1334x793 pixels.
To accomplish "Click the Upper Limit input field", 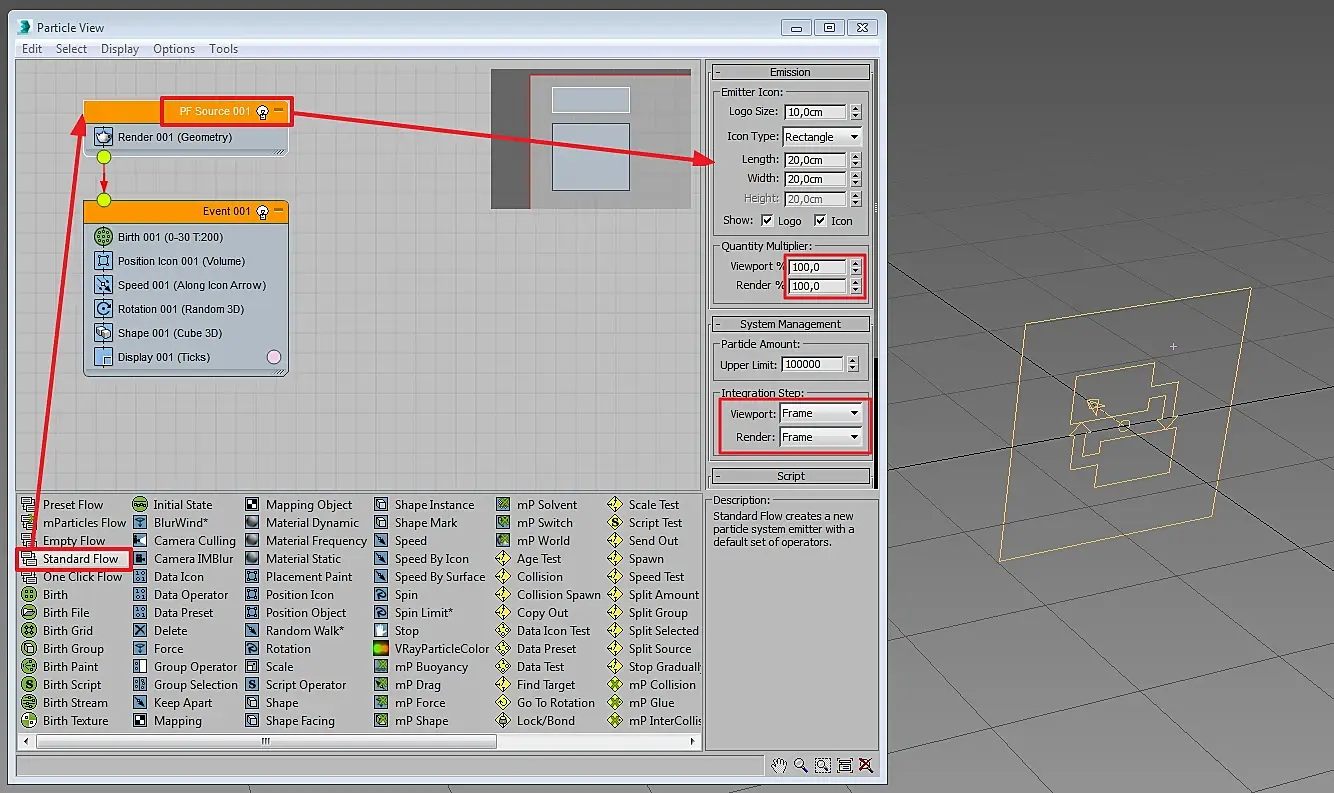I will point(811,365).
